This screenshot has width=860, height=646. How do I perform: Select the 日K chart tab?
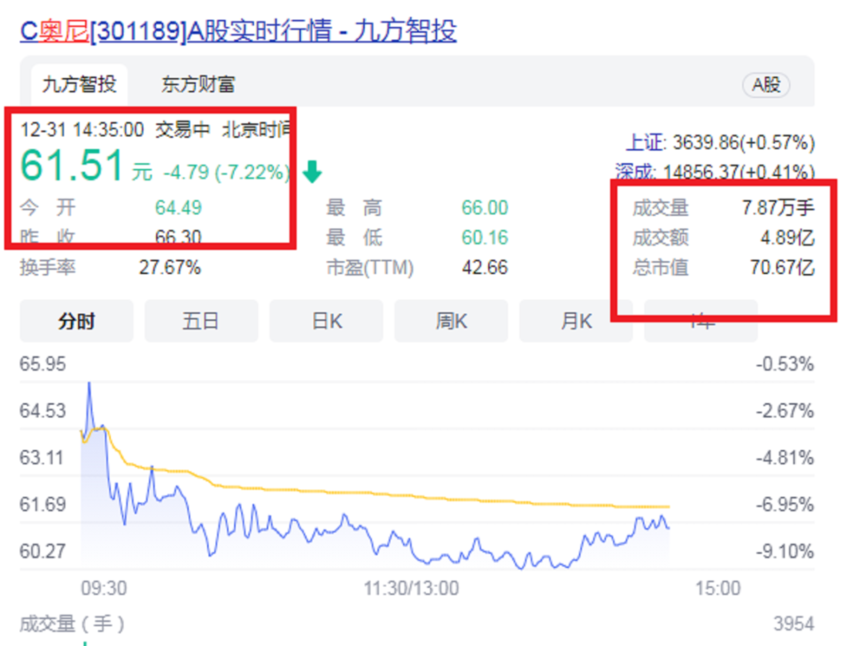pos(326,321)
